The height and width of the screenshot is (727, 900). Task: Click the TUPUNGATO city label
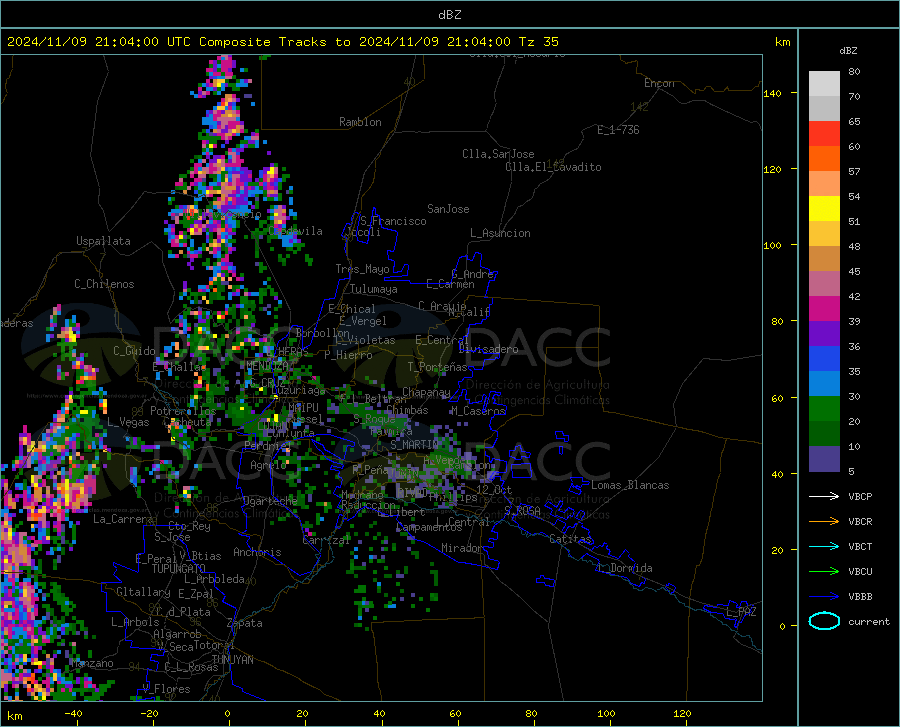click(x=179, y=569)
